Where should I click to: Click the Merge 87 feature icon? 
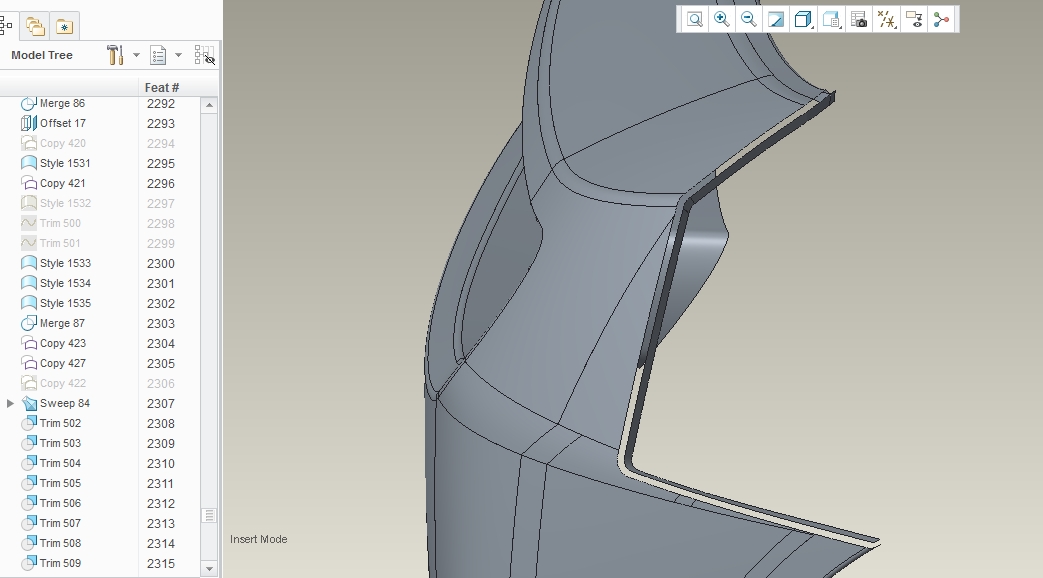29,323
